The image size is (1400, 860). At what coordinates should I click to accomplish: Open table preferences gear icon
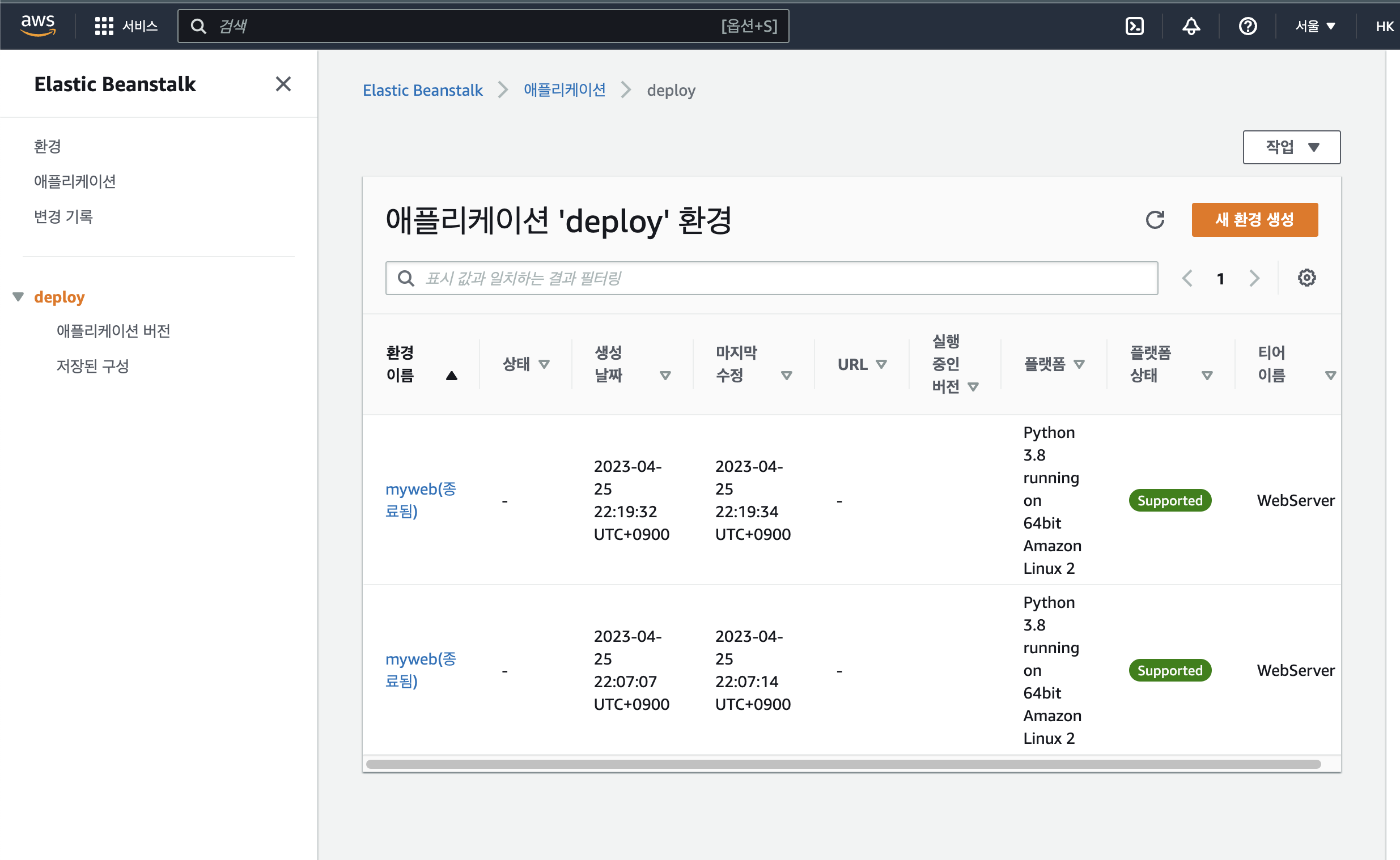[x=1306, y=278]
